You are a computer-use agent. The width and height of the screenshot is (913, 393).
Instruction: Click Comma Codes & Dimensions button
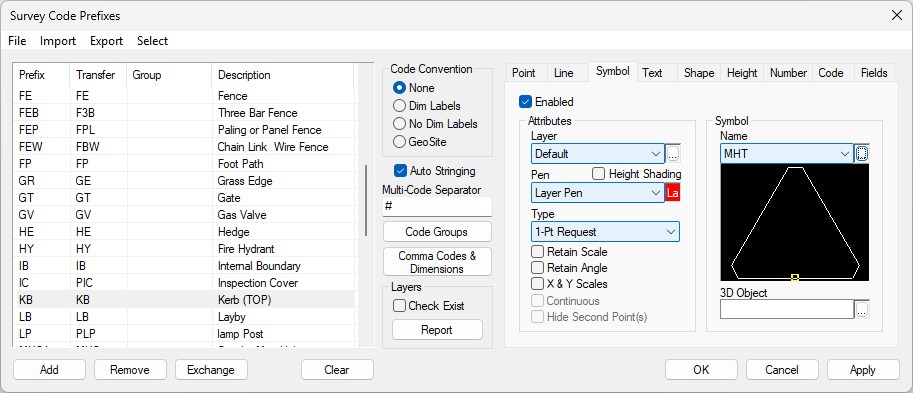coord(437,262)
